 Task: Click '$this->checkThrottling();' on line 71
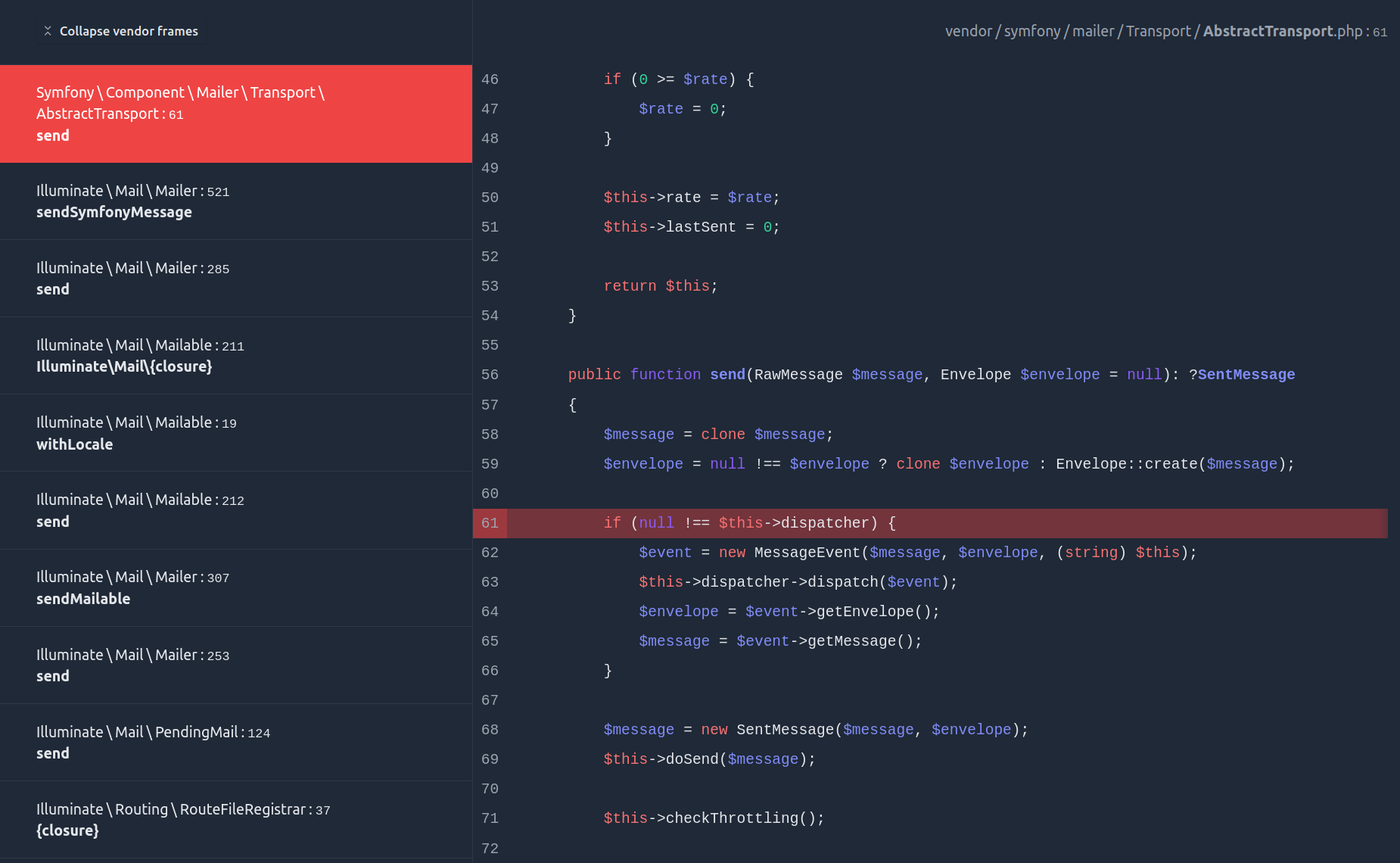[714, 818]
